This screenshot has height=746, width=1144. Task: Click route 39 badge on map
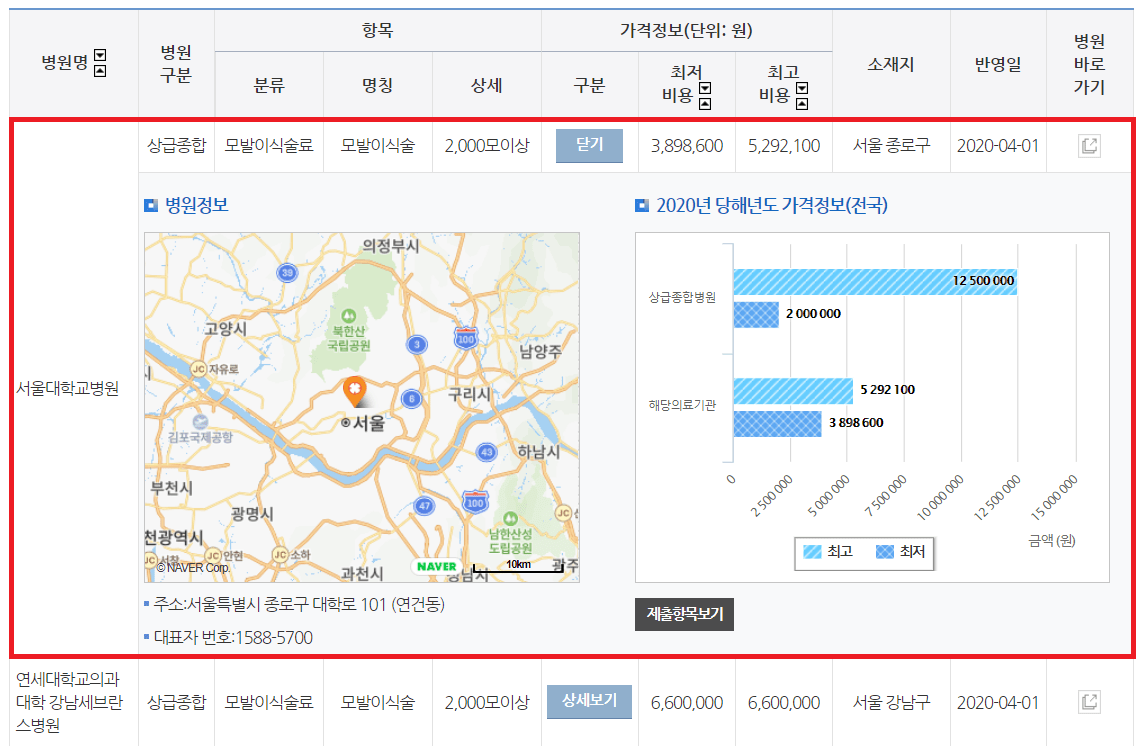(287, 273)
